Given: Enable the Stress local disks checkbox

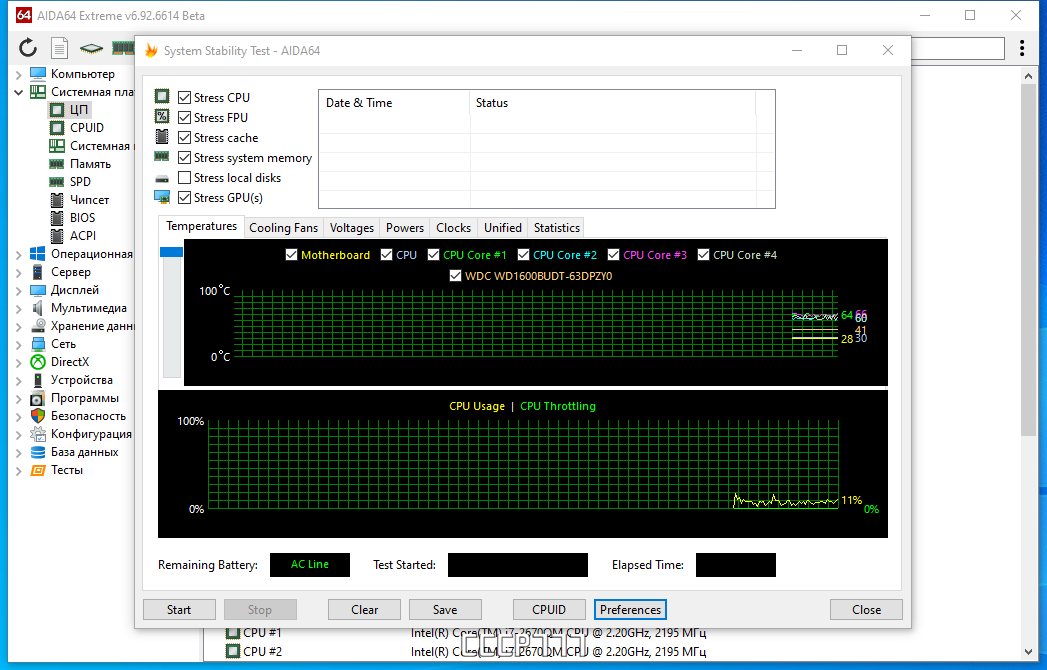Looking at the screenshot, I should coord(185,178).
